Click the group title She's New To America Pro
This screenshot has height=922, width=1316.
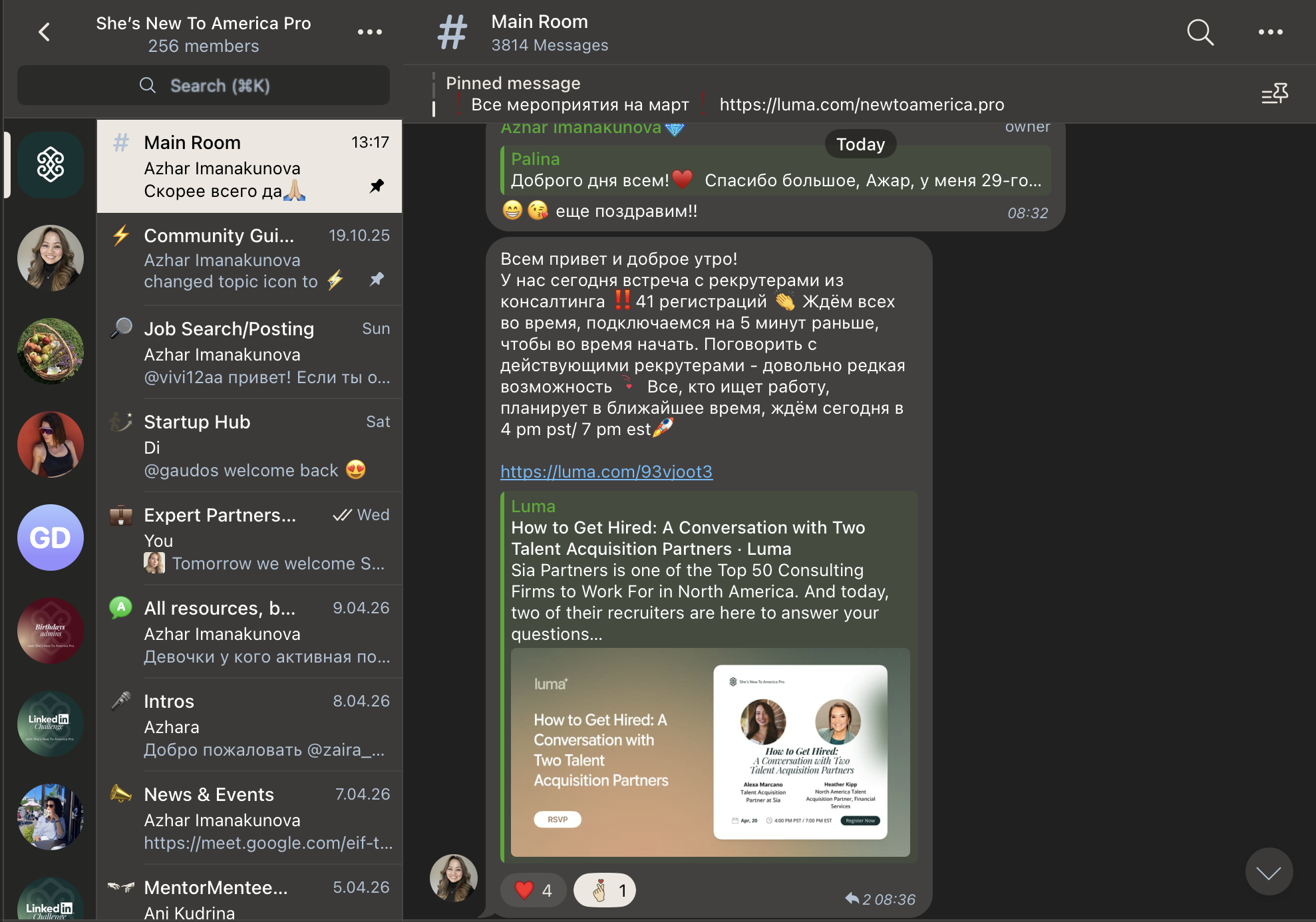pos(203,23)
